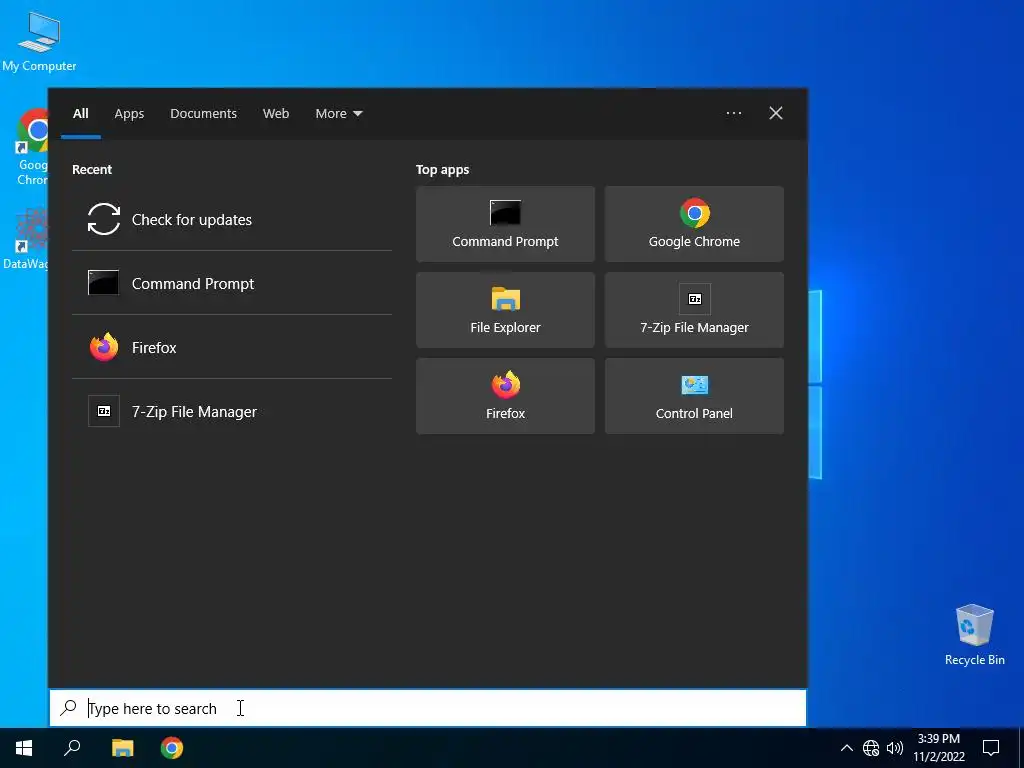The image size is (1024, 768).
Task: Click the Command Prompt tile in Top apps
Action: 505,224
